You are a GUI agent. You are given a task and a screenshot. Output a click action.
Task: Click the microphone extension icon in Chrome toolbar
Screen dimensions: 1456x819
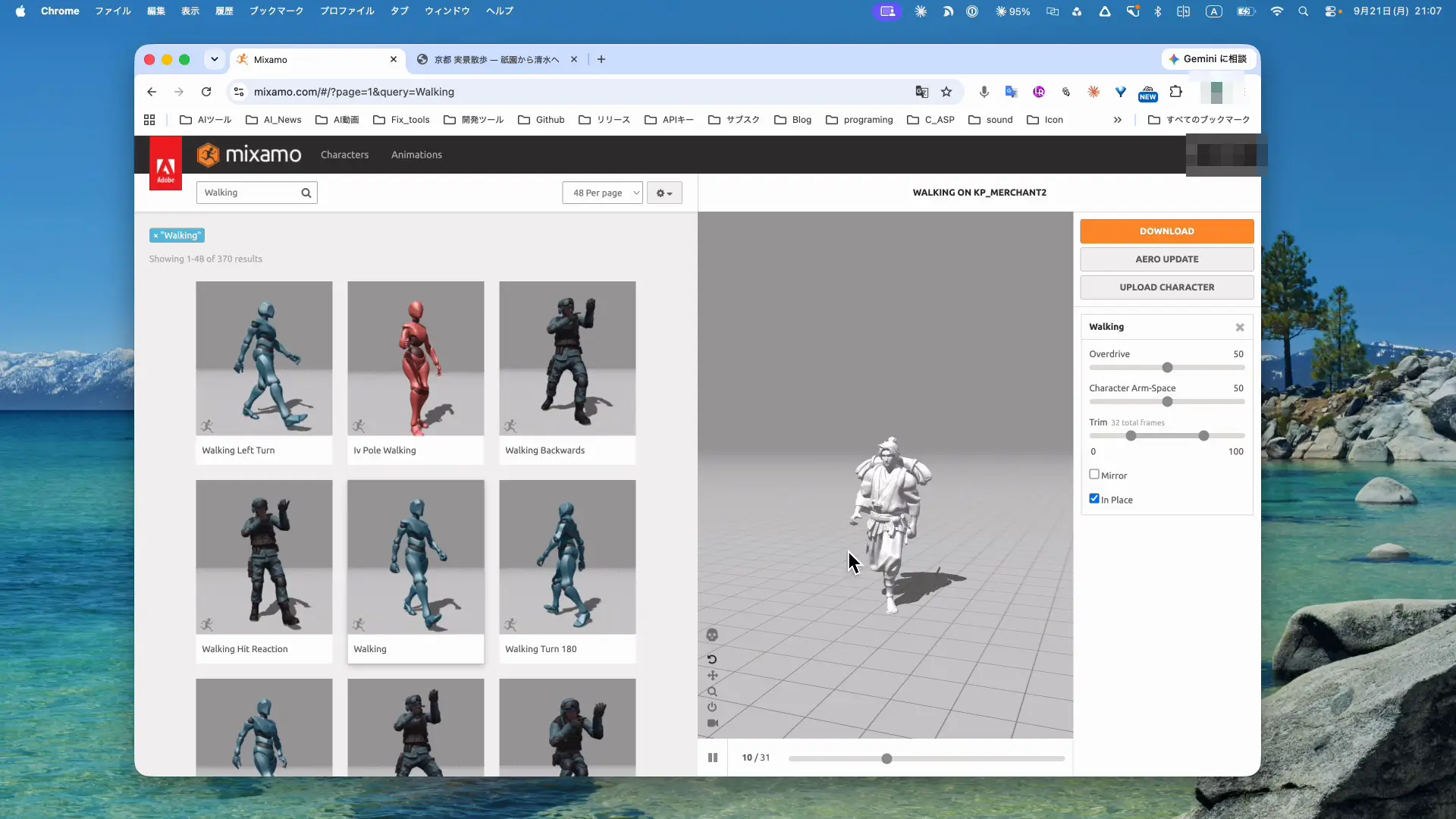pyautogui.click(x=984, y=92)
